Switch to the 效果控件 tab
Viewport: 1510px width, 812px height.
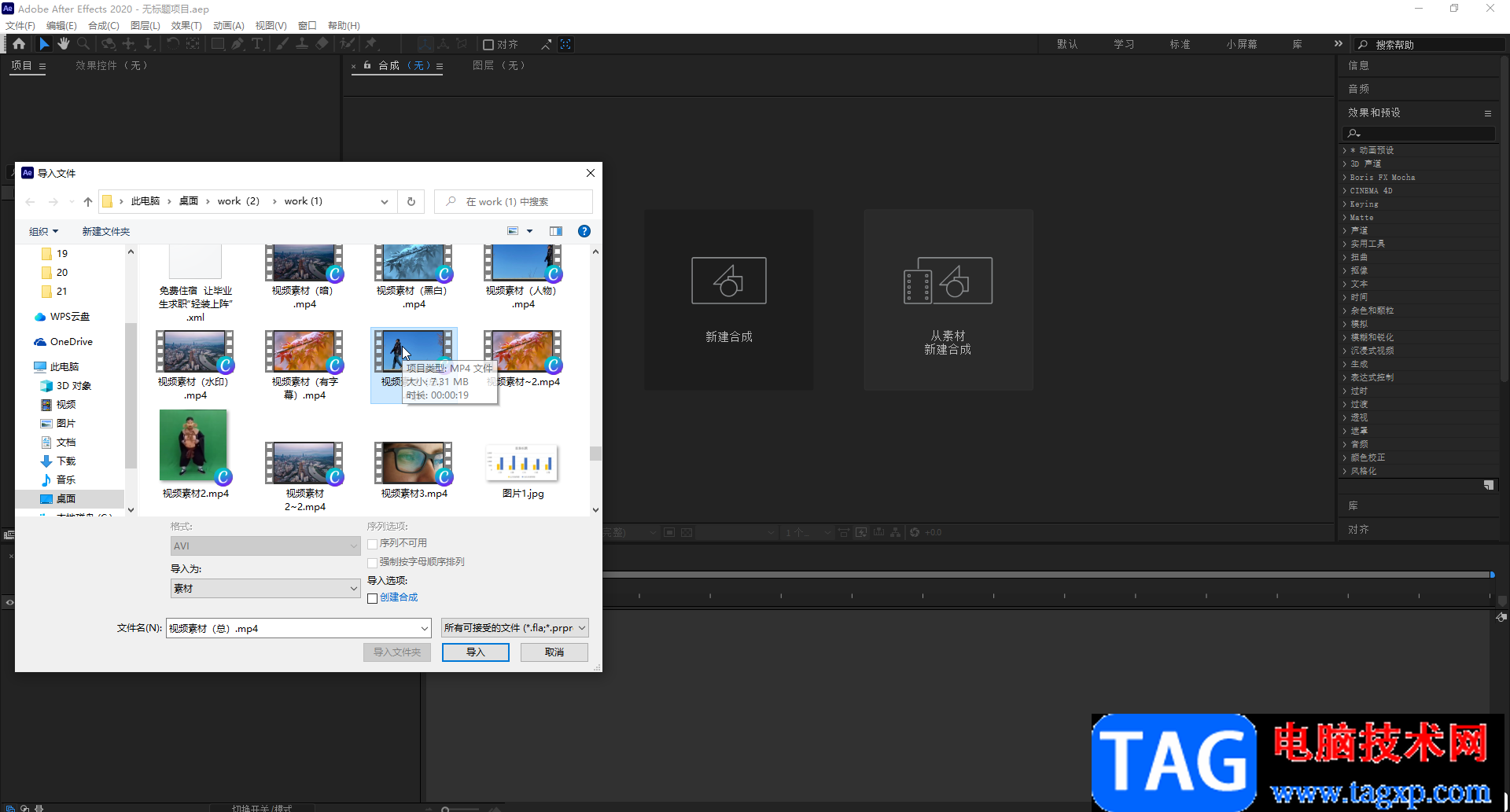[x=111, y=65]
